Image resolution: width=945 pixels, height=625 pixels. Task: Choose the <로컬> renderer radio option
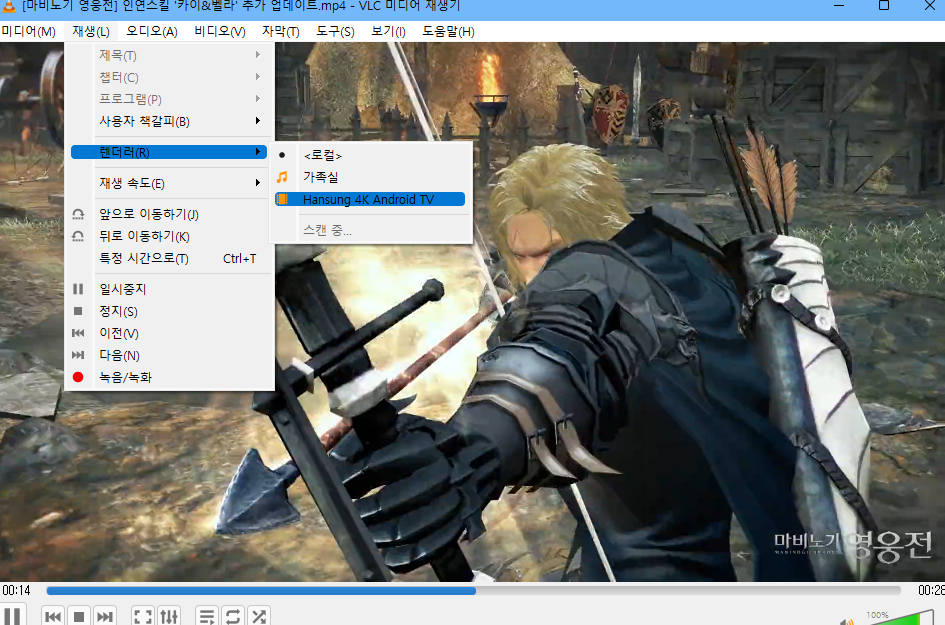(x=370, y=155)
